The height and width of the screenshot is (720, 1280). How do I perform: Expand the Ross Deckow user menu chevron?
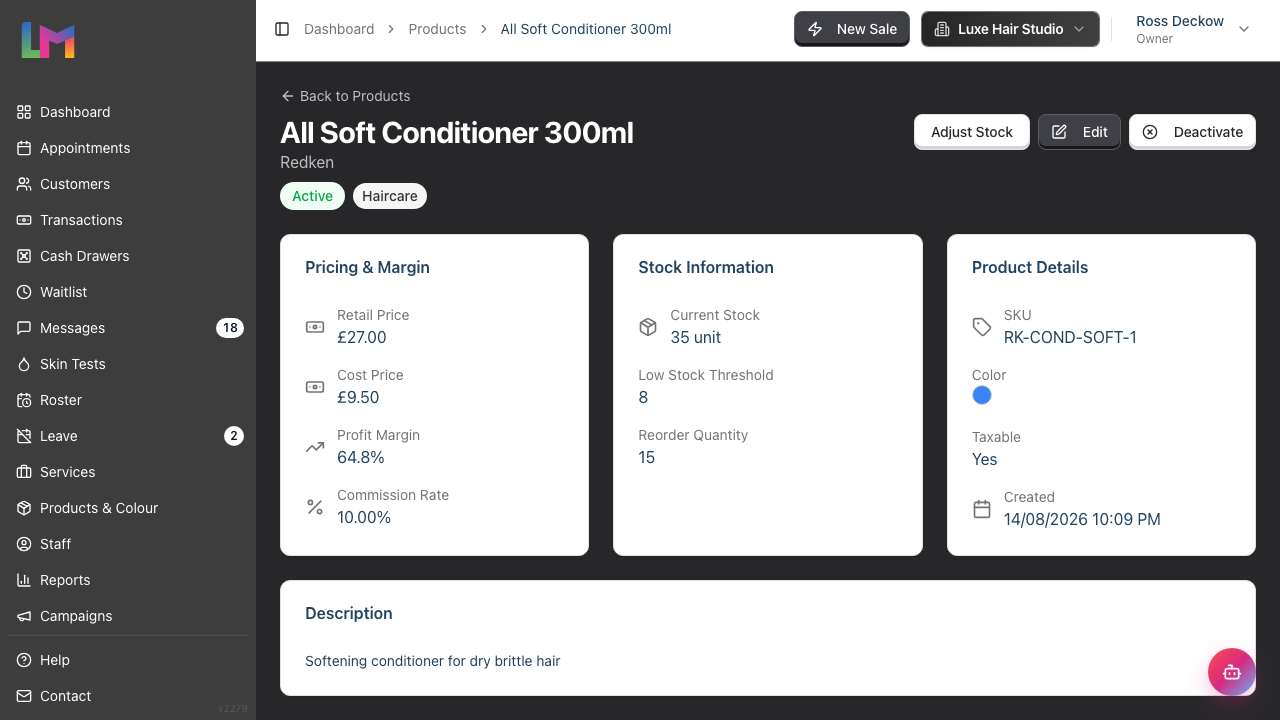tap(1244, 29)
